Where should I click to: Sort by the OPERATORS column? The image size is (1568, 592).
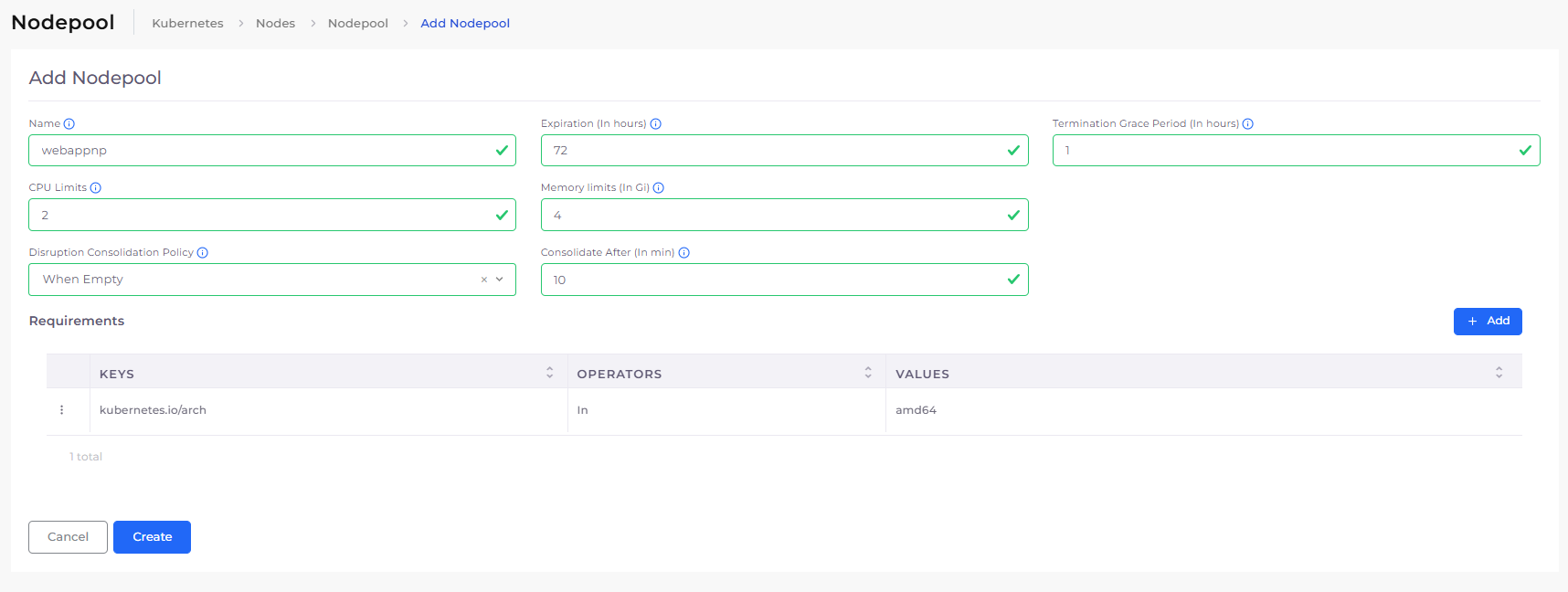tap(867, 373)
